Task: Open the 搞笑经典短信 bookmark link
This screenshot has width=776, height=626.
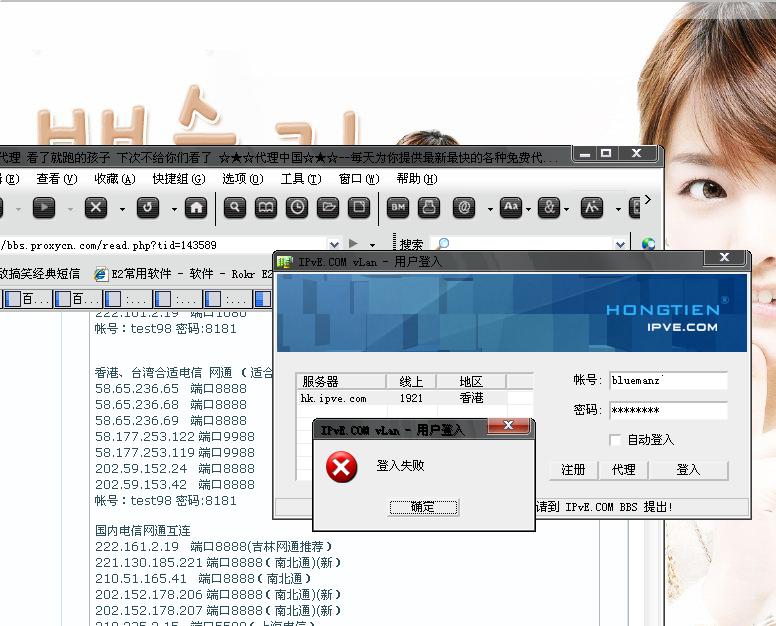Action: [40, 274]
